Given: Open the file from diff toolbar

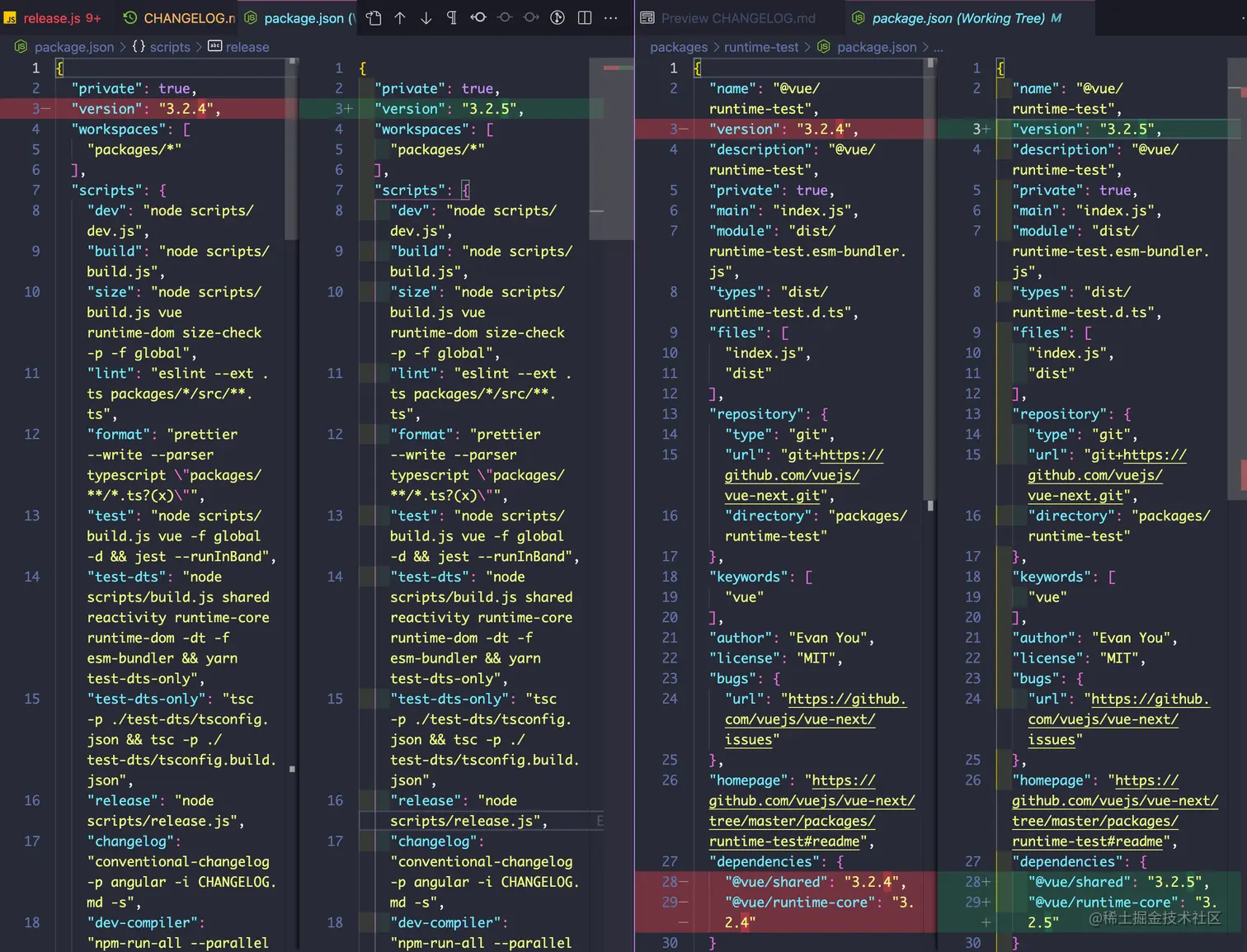Looking at the screenshot, I should click(374, 18).
